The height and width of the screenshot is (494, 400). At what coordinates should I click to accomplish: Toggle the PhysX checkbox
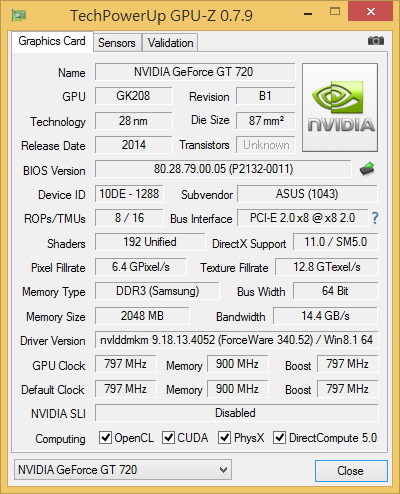pyautogui.click(x=224, y=437)
